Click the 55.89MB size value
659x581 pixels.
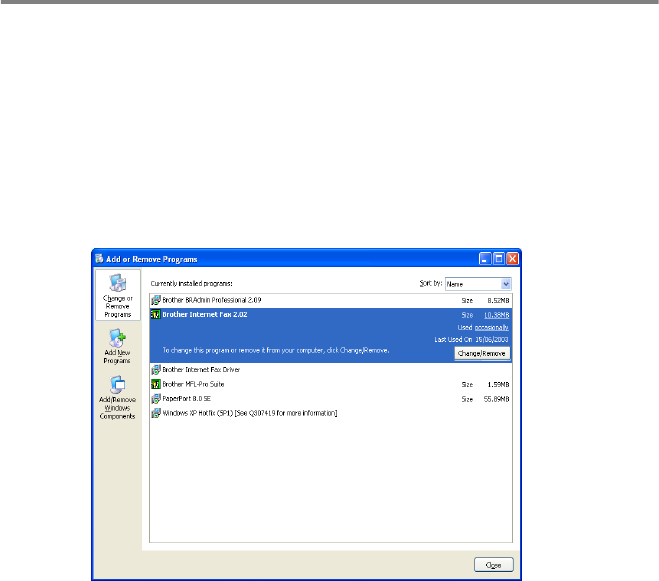click(x=496, y=399)
